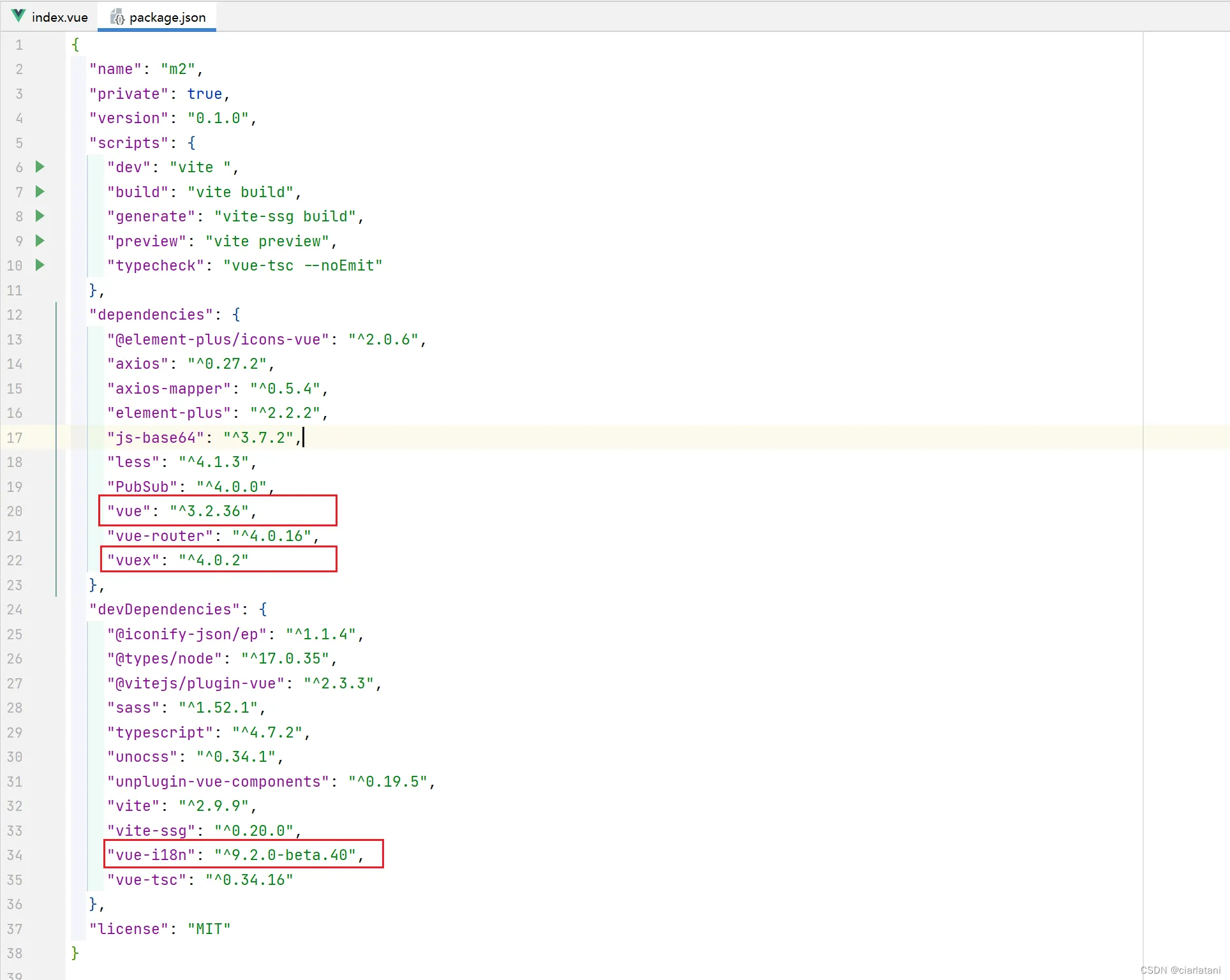This screenshot has height=980, width=1230.
Task: Click the JSON file icon on package.json tab
Action: 117,17
